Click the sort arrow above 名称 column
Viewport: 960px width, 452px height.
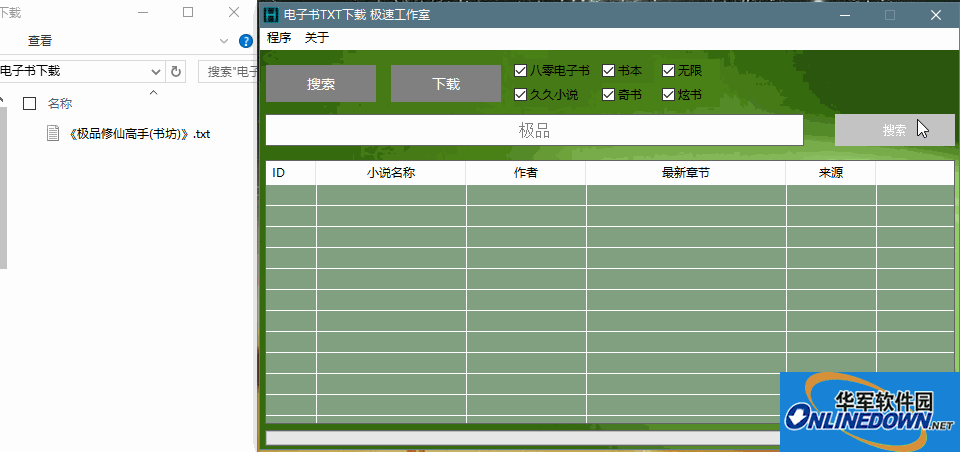154,92
